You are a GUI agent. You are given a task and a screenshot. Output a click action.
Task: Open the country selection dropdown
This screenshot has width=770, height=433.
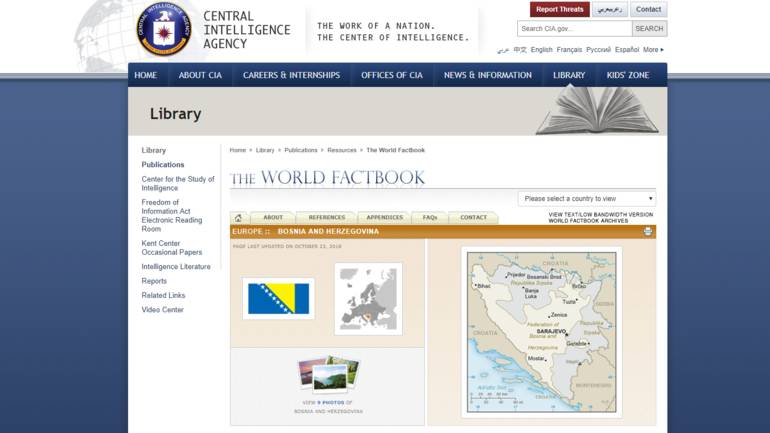click(x=586, y=199)
